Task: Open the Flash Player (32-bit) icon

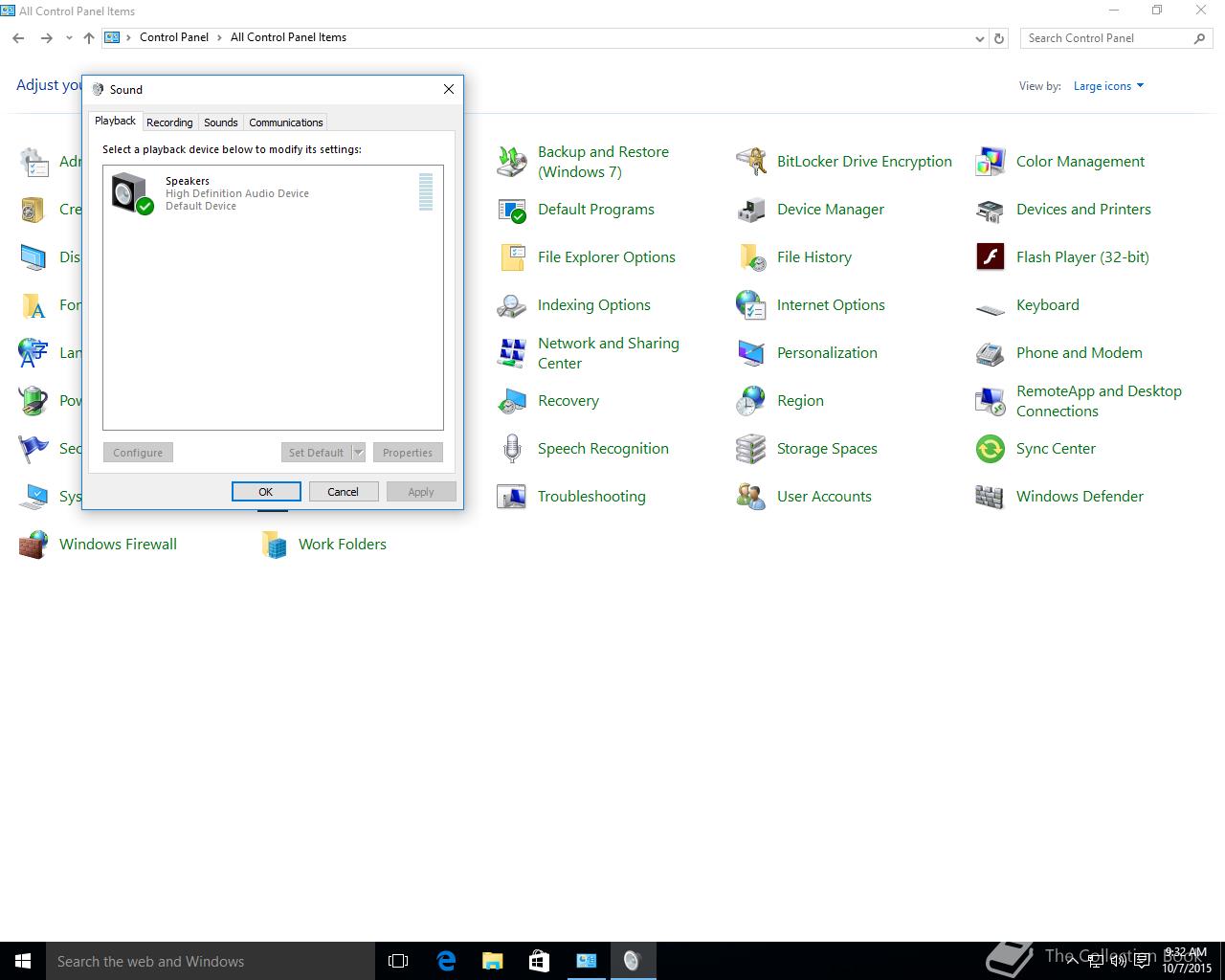Action: [x=991, y=257]
